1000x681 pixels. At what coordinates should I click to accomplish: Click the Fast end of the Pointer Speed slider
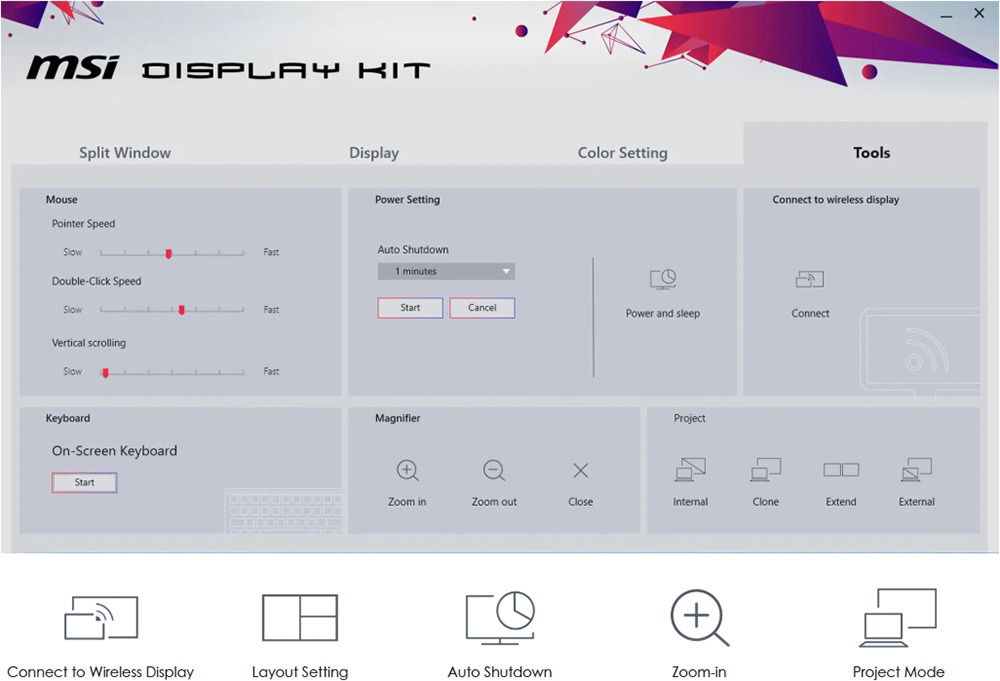click(x=271, y=253)
